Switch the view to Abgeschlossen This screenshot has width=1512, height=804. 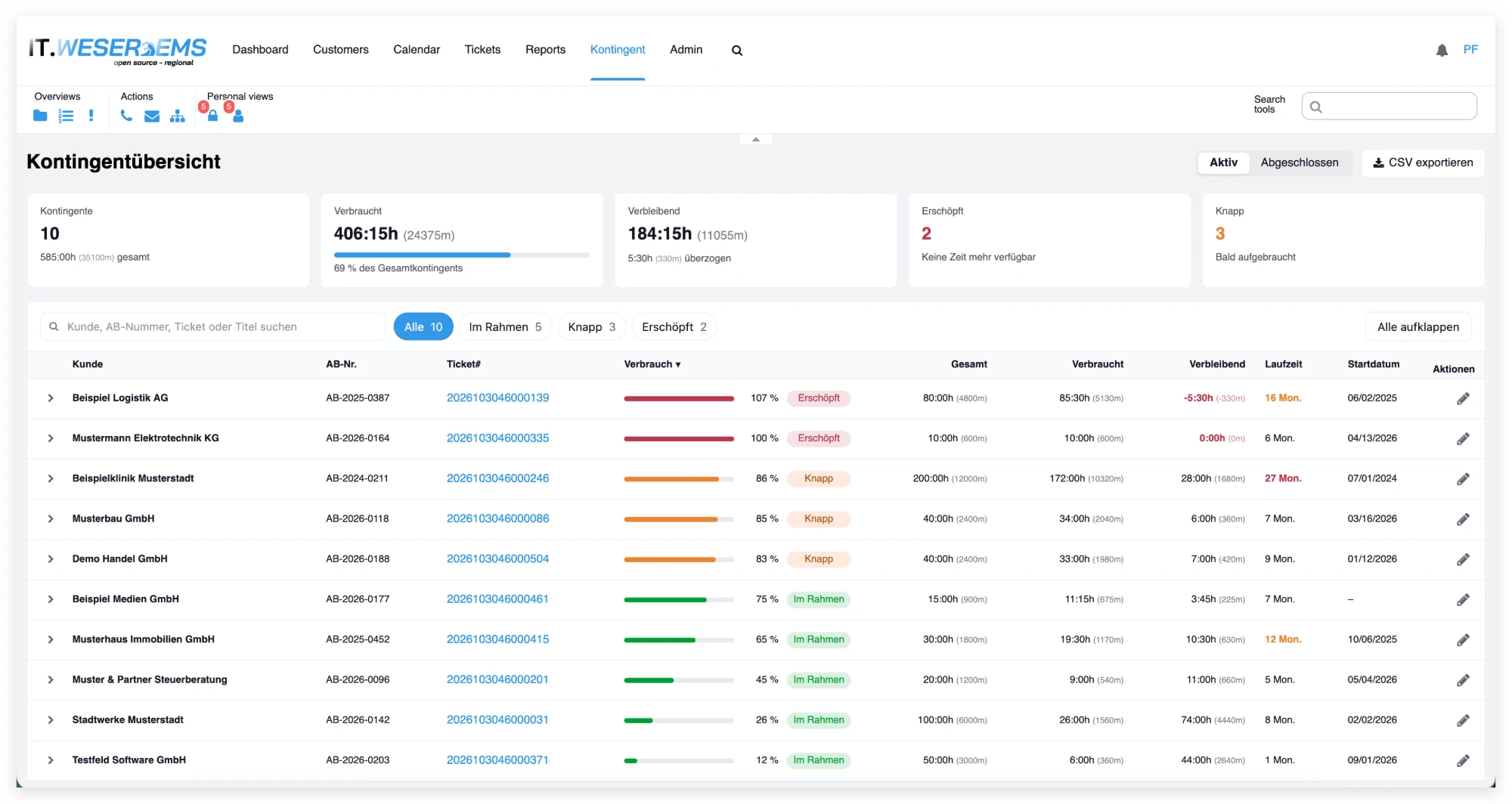[x=1300, y=162]
